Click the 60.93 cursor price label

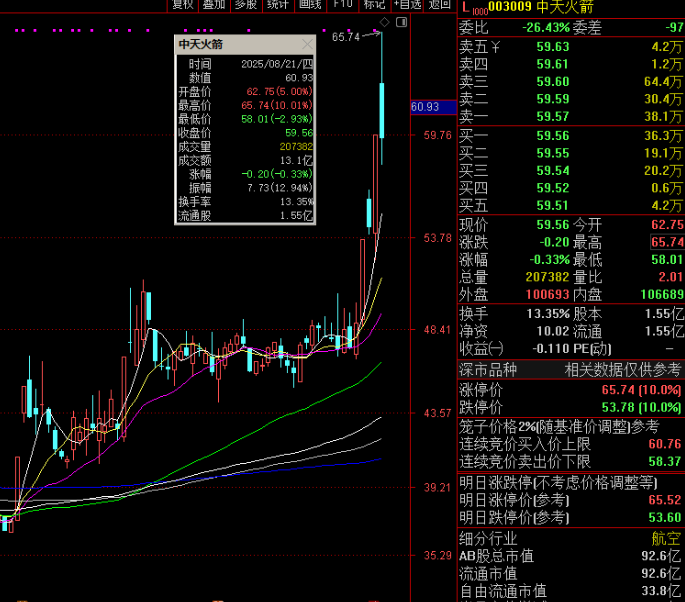[433, 107]
